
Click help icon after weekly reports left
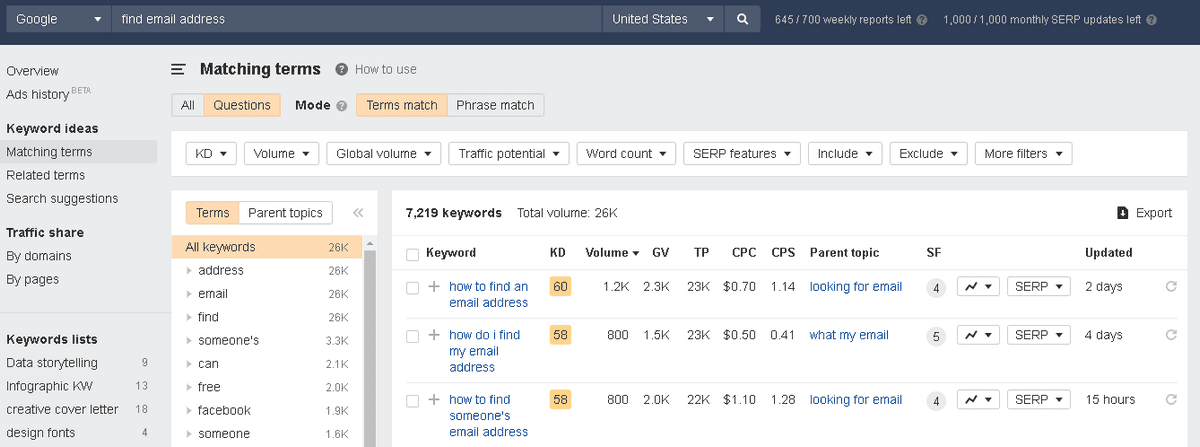(x=922, y=19)
